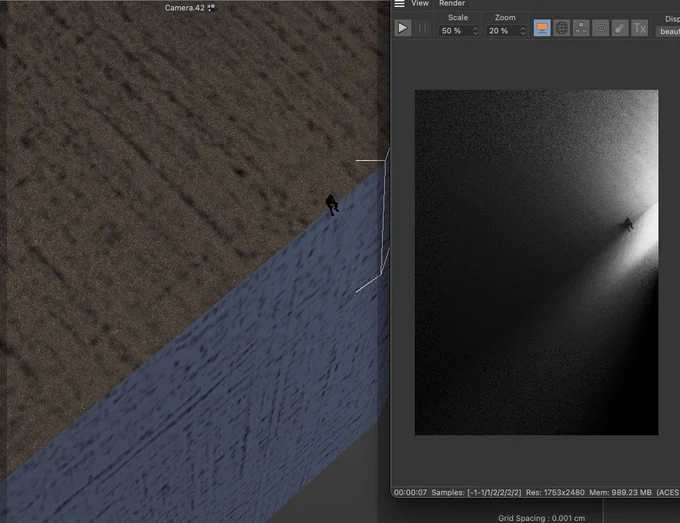
Task: Adjust the Scale stepper arrows
Action: (475, 31)
